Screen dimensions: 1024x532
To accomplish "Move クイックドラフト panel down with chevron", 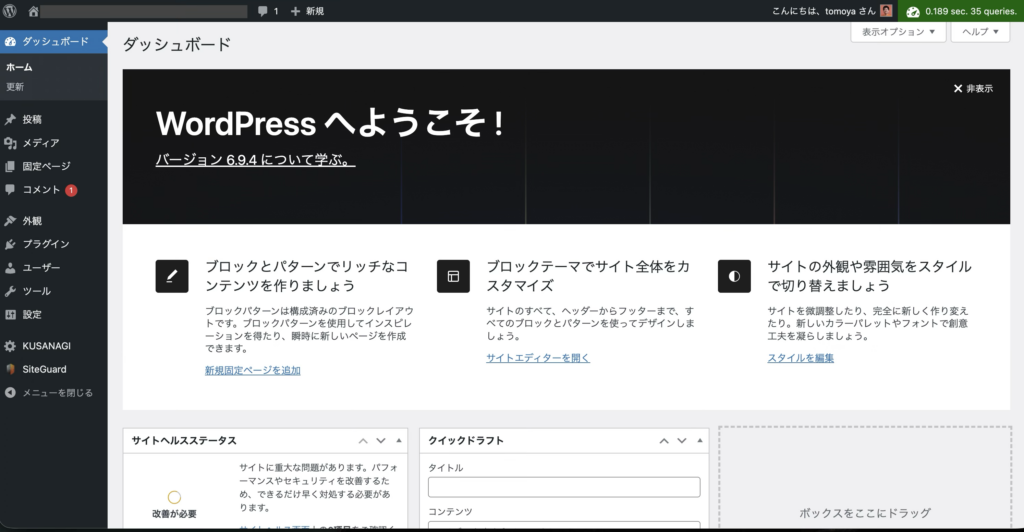I will (x=681, y=440).
